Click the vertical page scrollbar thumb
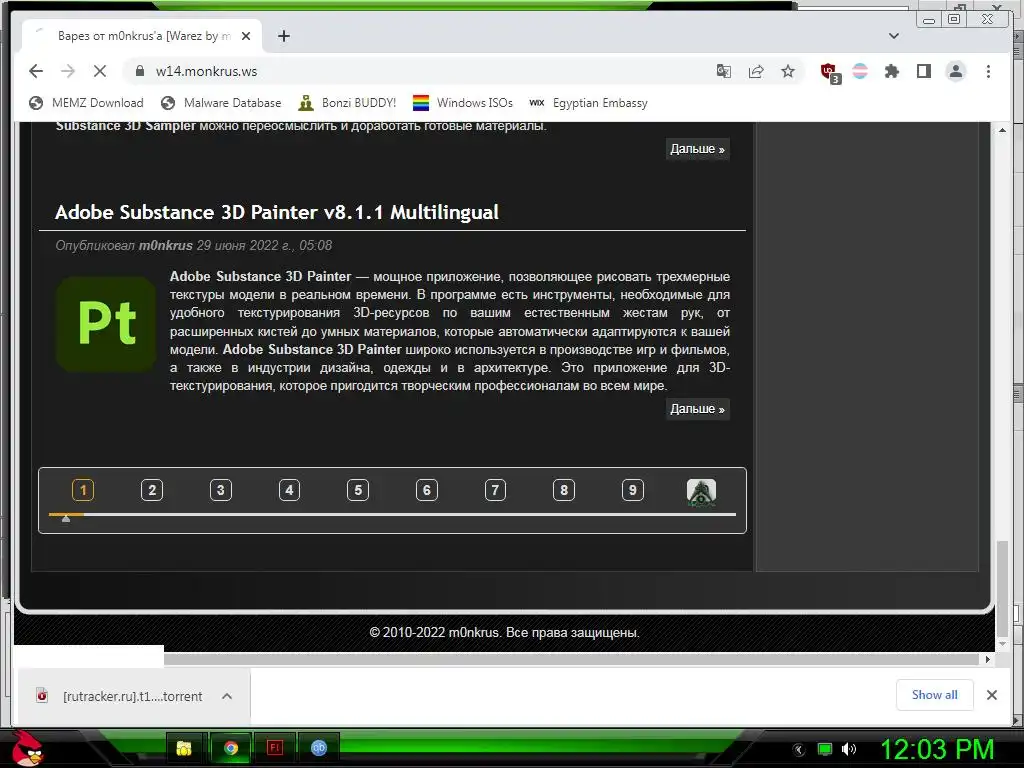1024x768 pixels. coord(1002,588)
